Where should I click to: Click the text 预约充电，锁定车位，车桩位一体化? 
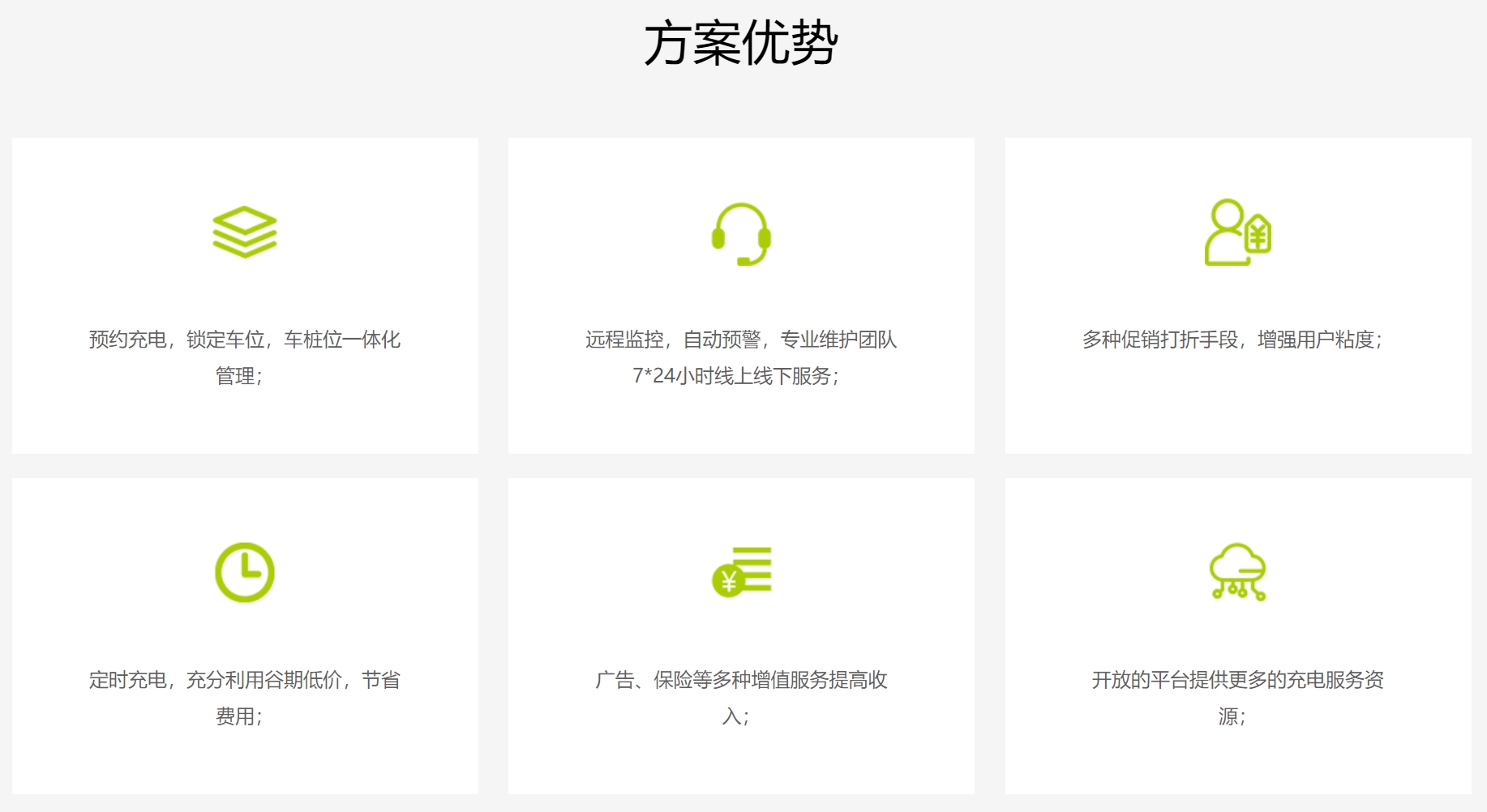click(245, 340)
